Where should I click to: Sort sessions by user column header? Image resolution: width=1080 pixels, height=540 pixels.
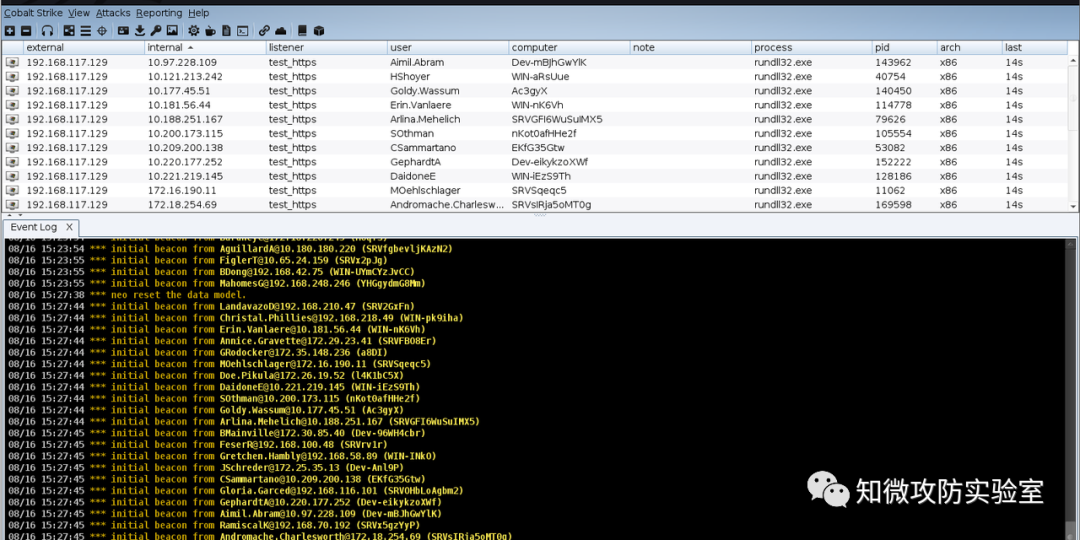448,48
